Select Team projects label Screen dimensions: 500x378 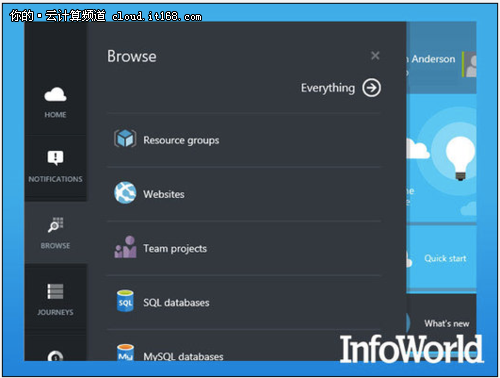[x=175, y=249]
